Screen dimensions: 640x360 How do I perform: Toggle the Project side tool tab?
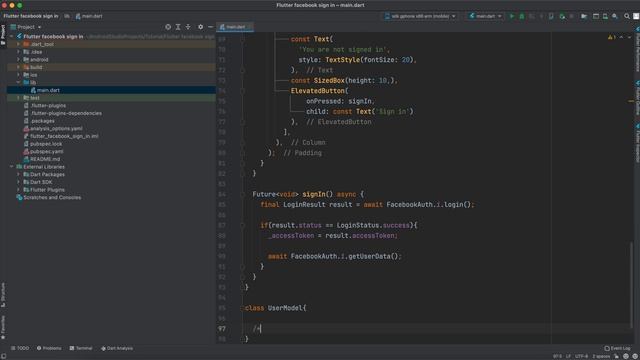pyautogui.click(x=3, y=35)
